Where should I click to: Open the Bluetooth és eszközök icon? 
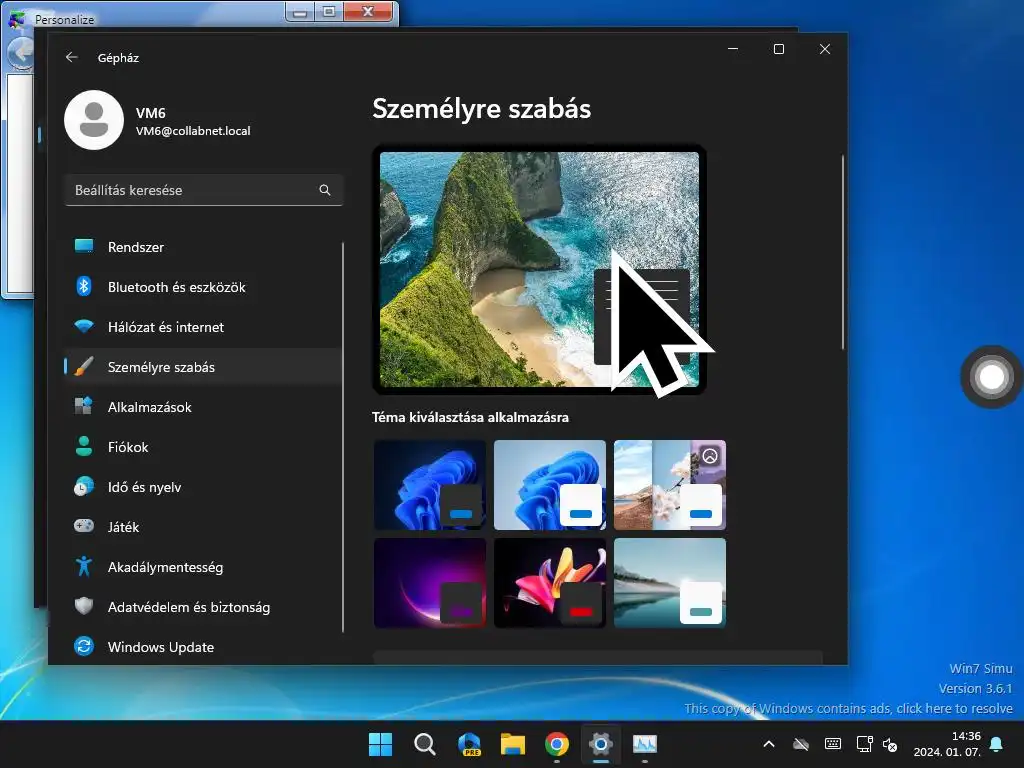pyautogui.click(x=84, y=286)
